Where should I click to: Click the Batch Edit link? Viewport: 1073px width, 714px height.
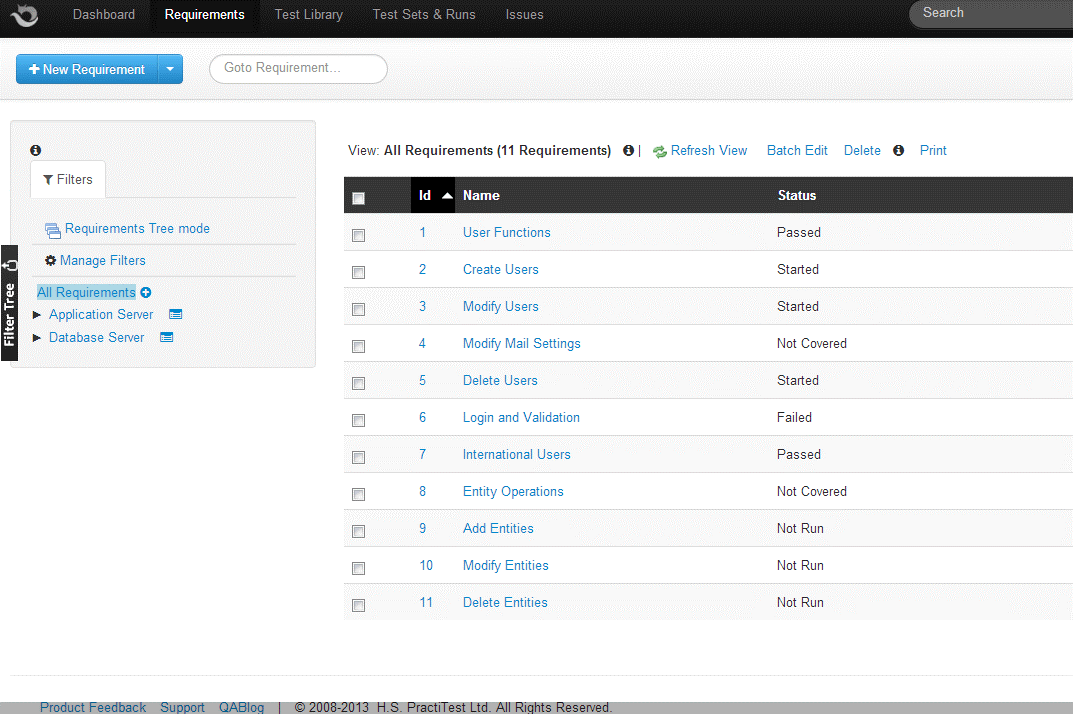pos(797,151)
